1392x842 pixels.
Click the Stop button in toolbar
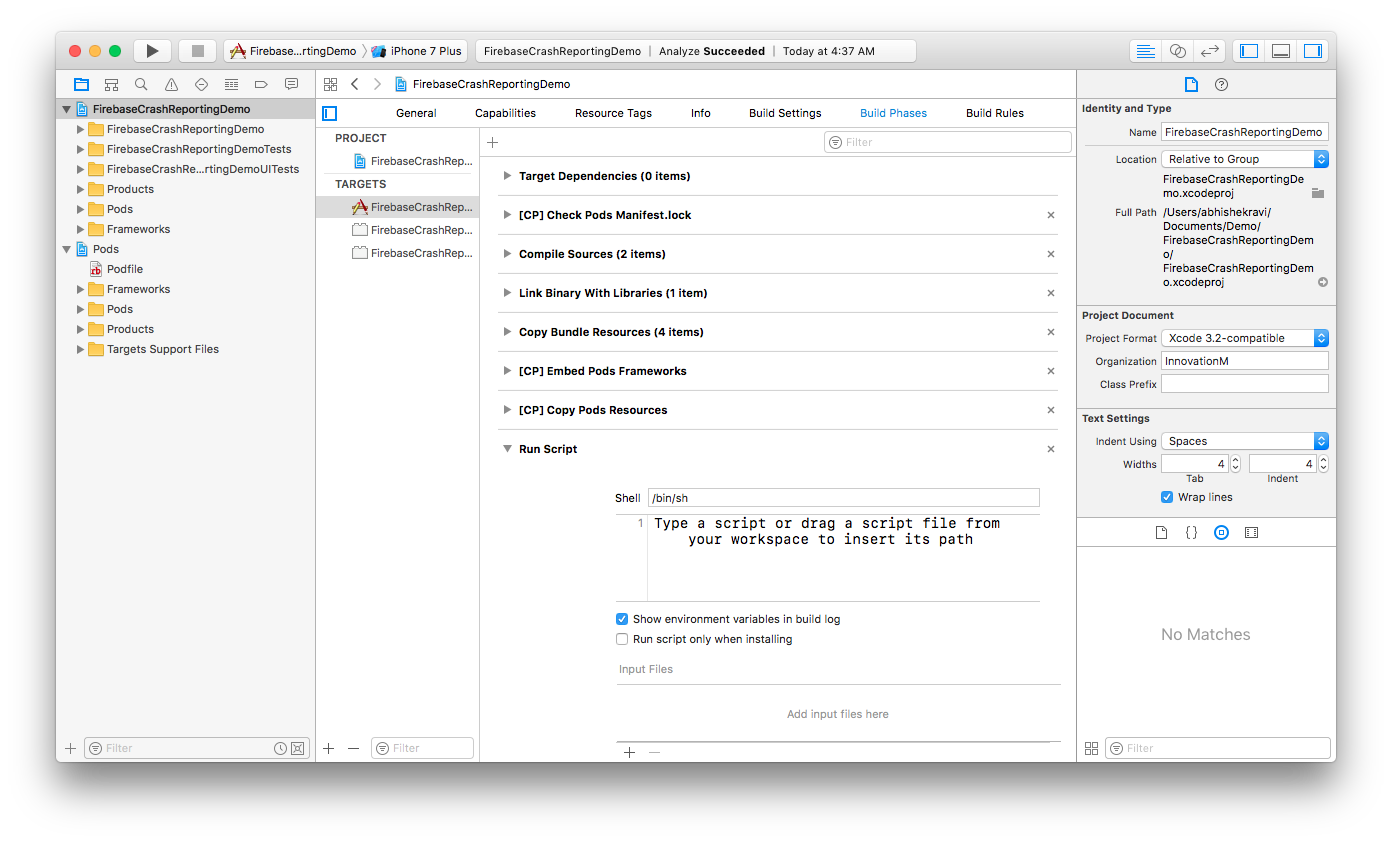(x=197, y=51)
